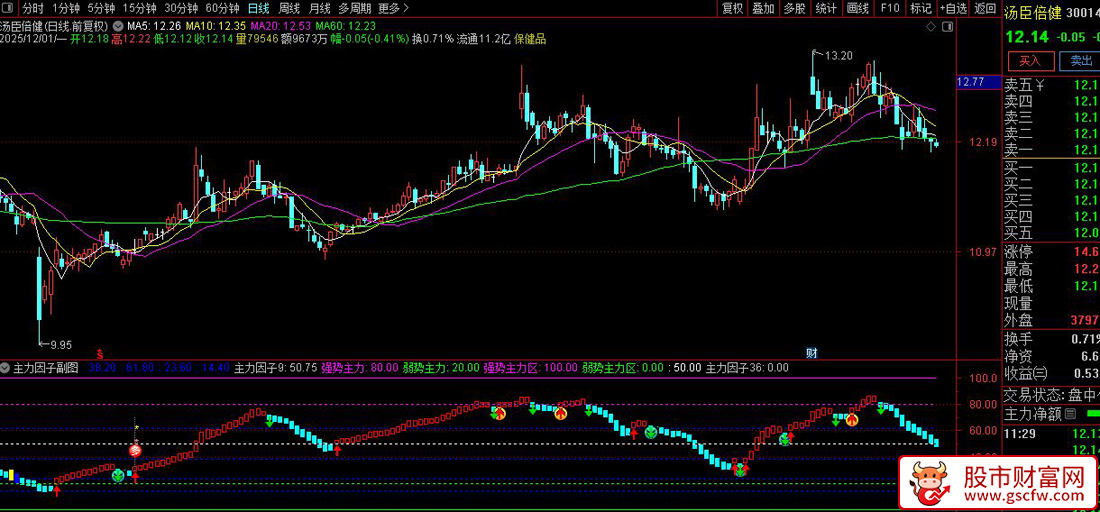Image resolution: width=1100 pixels, height=512 pixels.
Task: Click the ¥ icon next to 卖五
Action: click(1039, 84)
